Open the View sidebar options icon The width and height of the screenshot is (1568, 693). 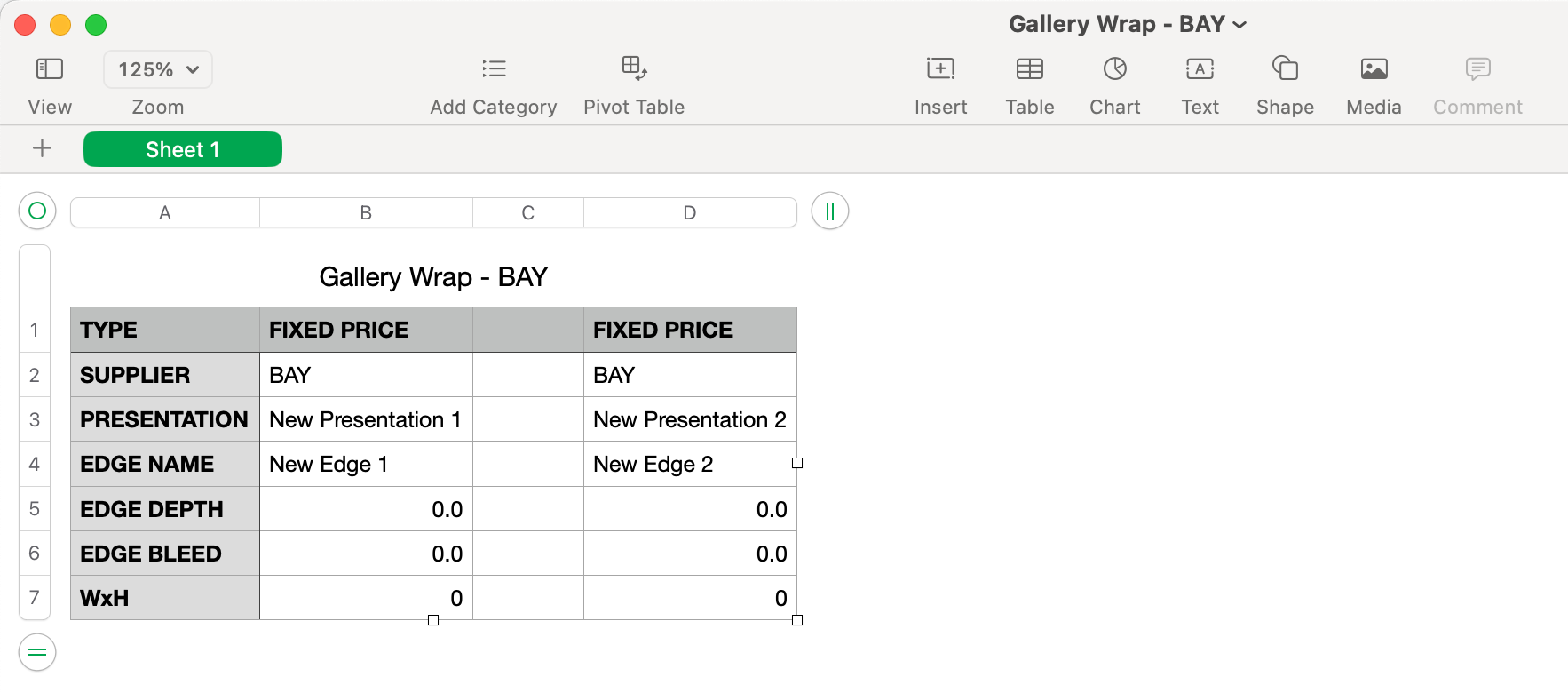[49, 69]
